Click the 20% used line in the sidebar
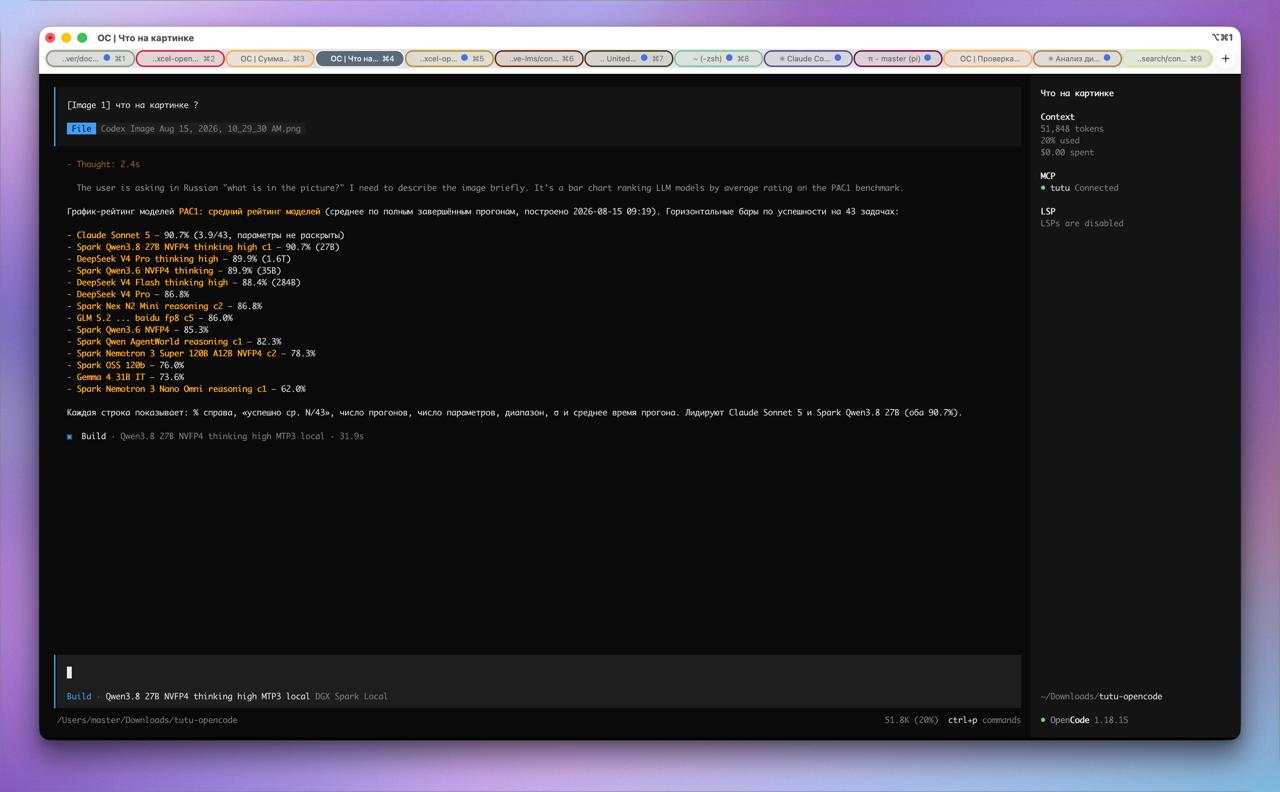The image size is (1280, 792). (x=1060, y=141)
